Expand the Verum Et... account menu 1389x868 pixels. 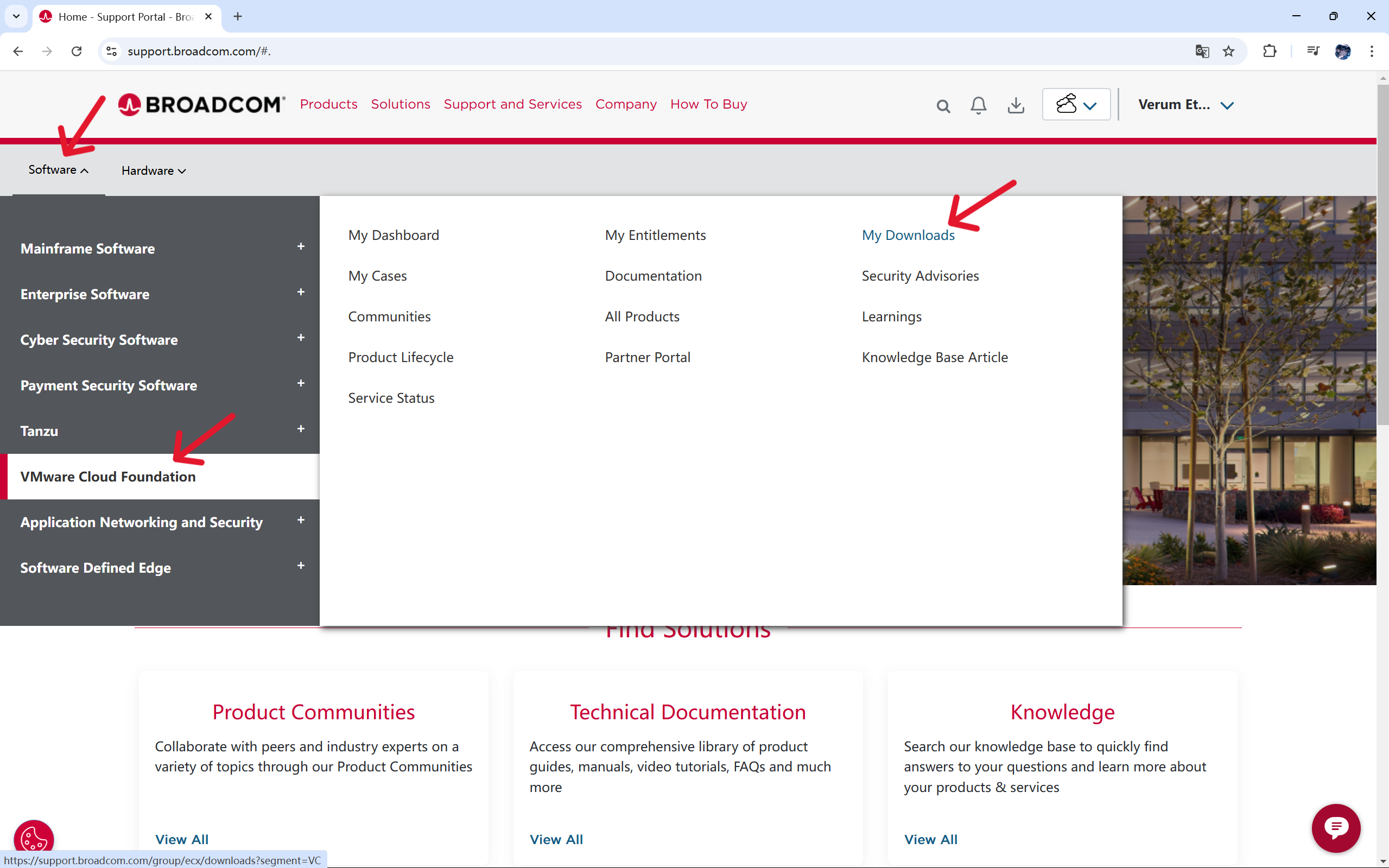(1186, 104)
